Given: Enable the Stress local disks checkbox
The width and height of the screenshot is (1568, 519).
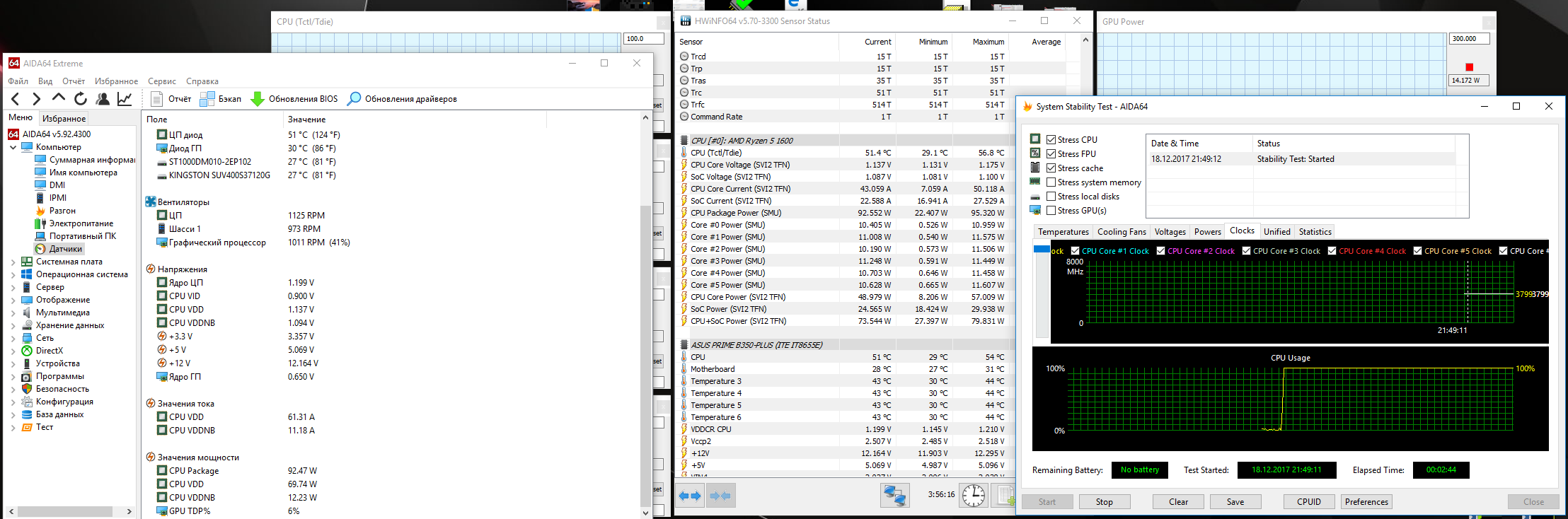Looking at the screenshot, I should (1051, 197).
